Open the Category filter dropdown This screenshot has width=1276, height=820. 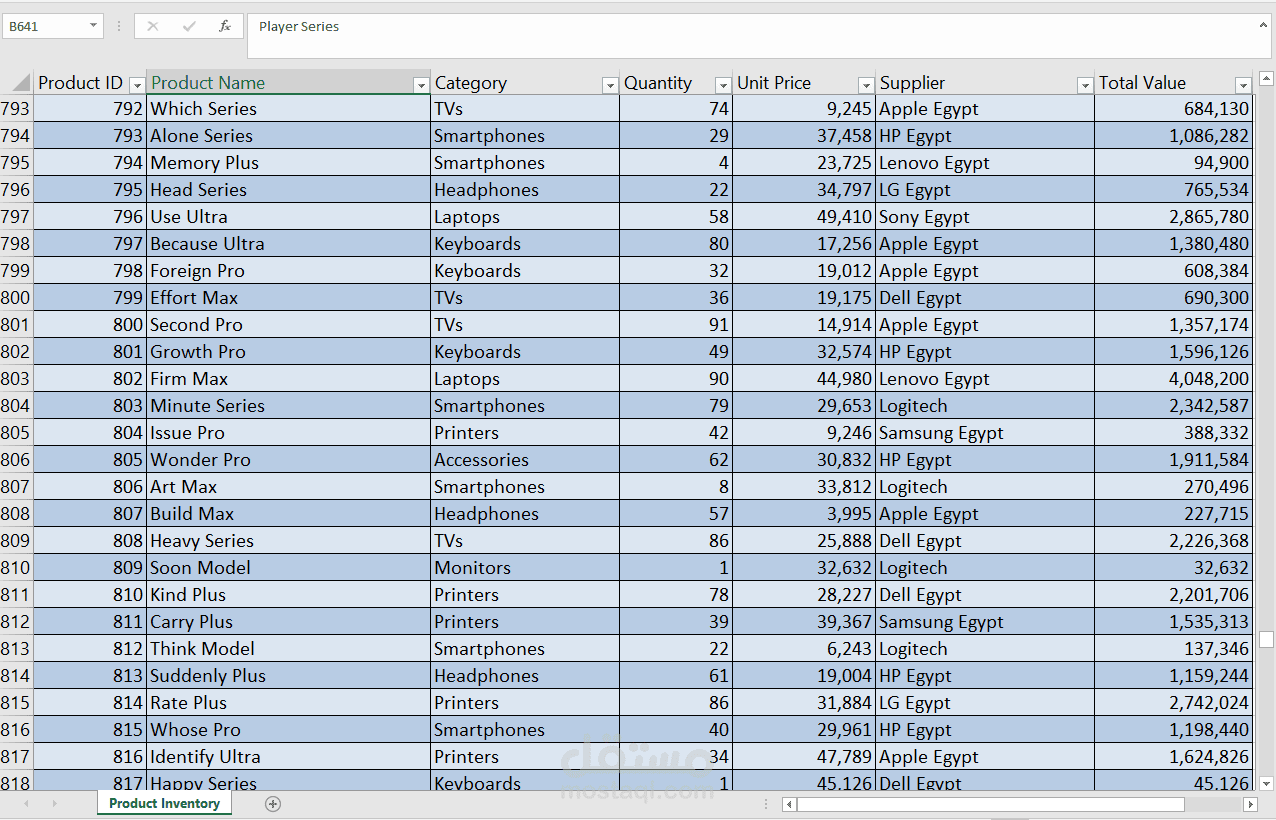coord(610,85)
